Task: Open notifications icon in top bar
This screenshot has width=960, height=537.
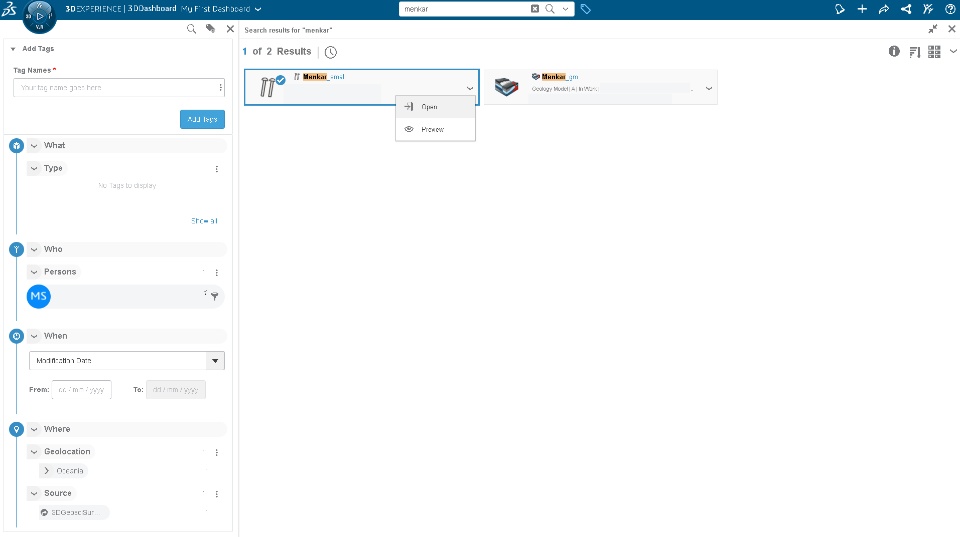Action: pyautogui.click(x=839, y=9)
